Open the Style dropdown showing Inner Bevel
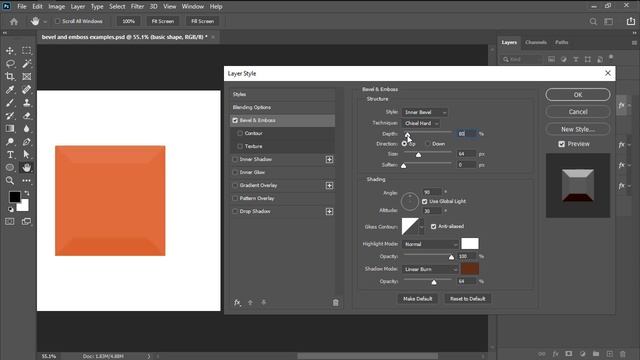Screen dimensions: 640x360 pos(424,112)
